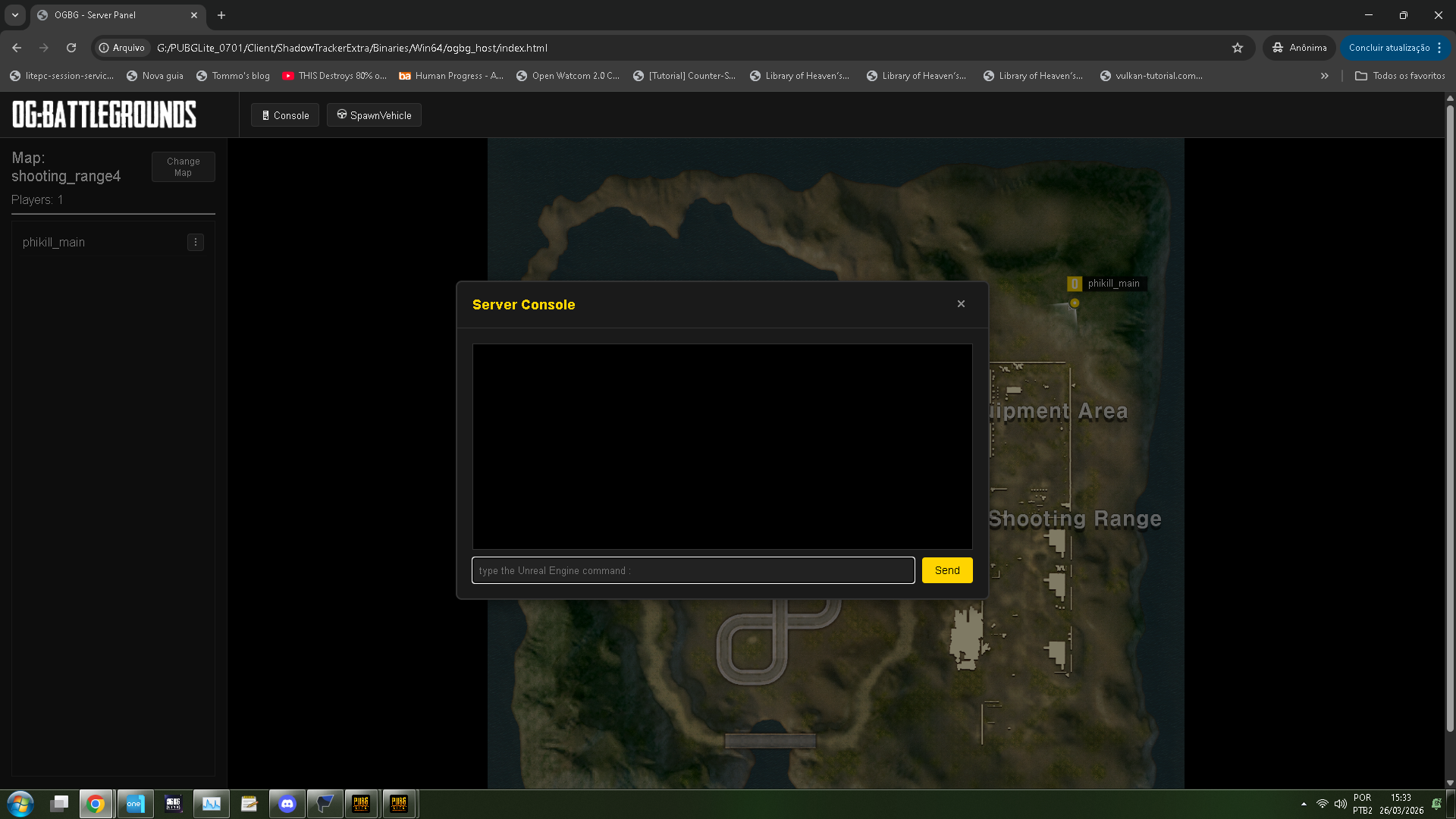Viewport: 1456px width, 819px height.
Task: Go back in browser history
Action: click(17, 48)
